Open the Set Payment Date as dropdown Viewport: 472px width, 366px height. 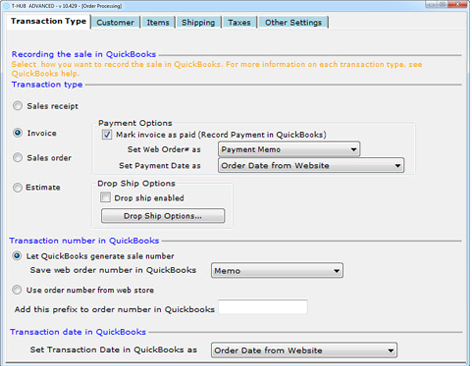pyautogui.click(x=311, y=165)
